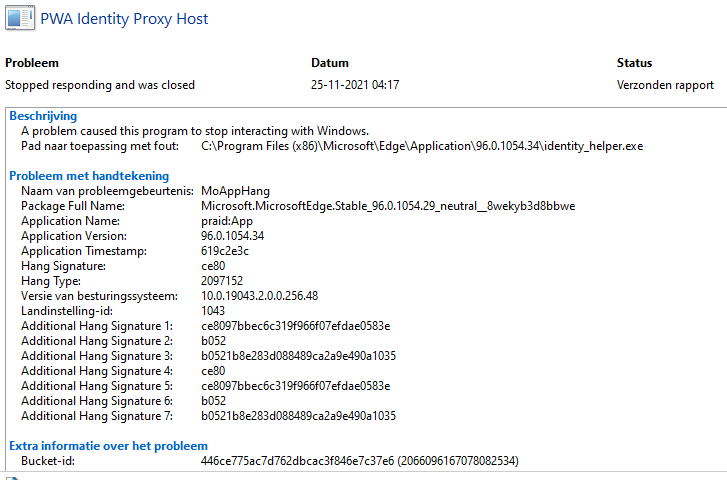Click the 'Pad naar toepassing met fout' label
Screen dimensions: 727x480
pyautogui.click(x=100, y=146)
